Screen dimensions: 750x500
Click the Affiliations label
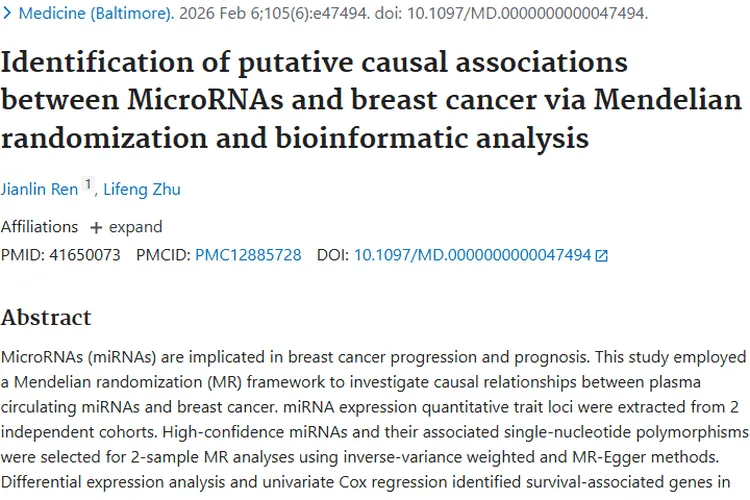[x=39, y=227]
